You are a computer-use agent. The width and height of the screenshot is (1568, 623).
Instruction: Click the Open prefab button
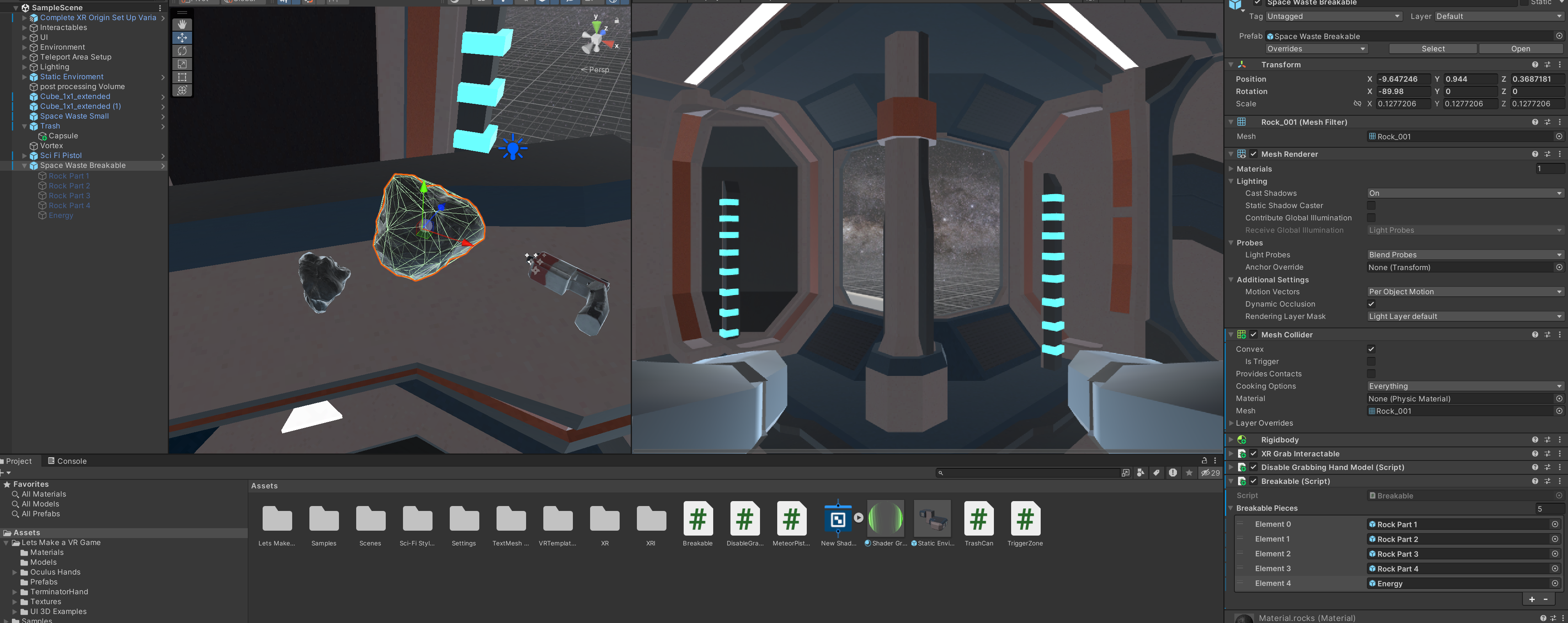(1520, 49)
